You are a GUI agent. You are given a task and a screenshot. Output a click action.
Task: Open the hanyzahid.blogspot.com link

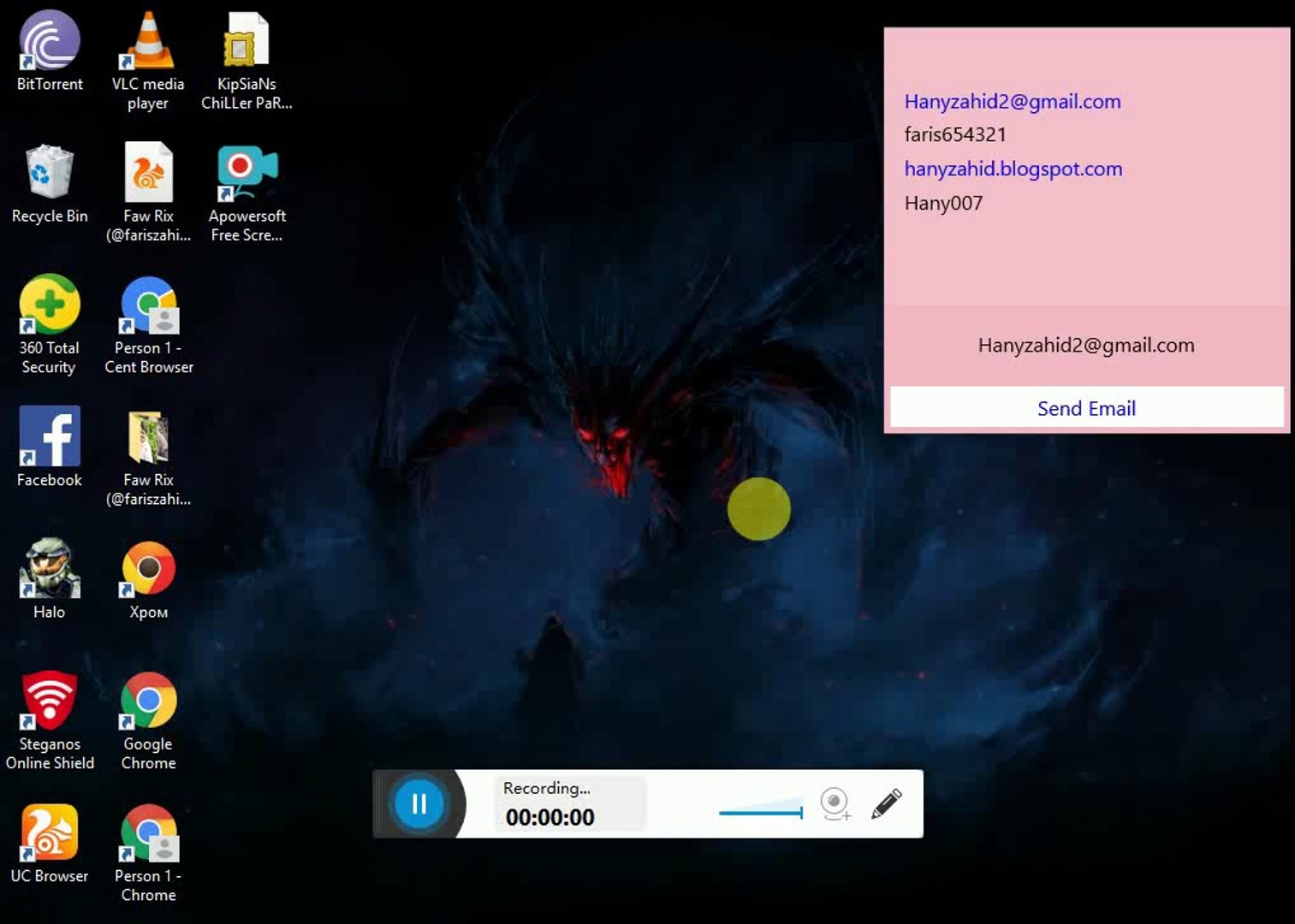1013,169
